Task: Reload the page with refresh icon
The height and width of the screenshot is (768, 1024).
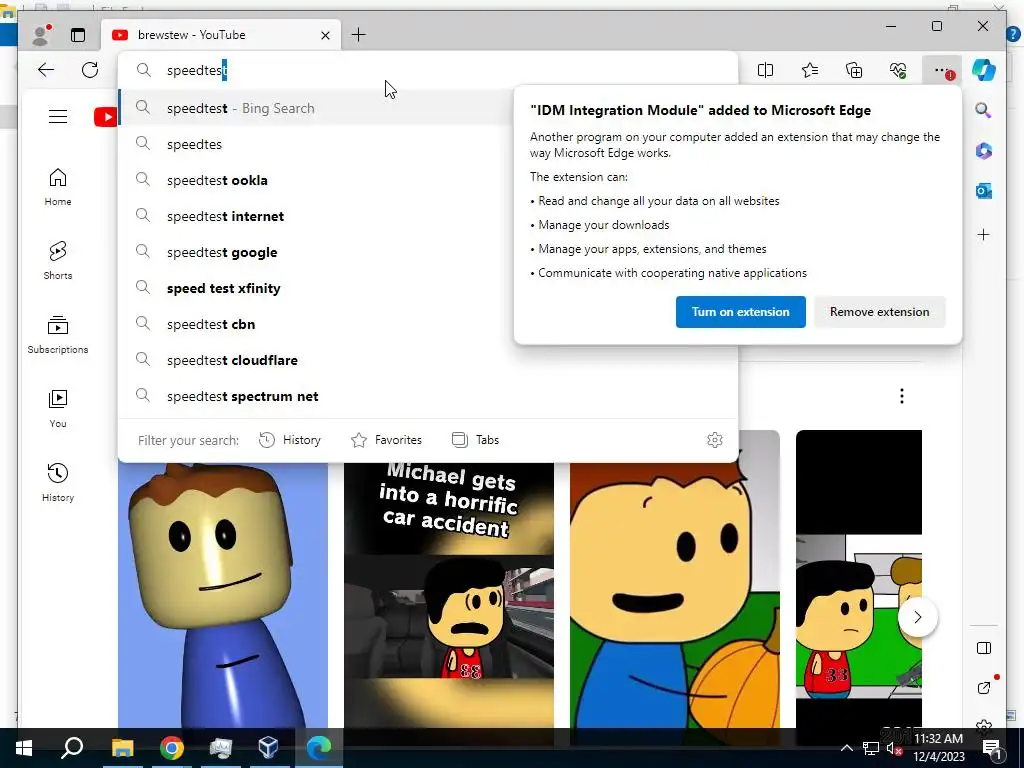Action: coord(90,70)
